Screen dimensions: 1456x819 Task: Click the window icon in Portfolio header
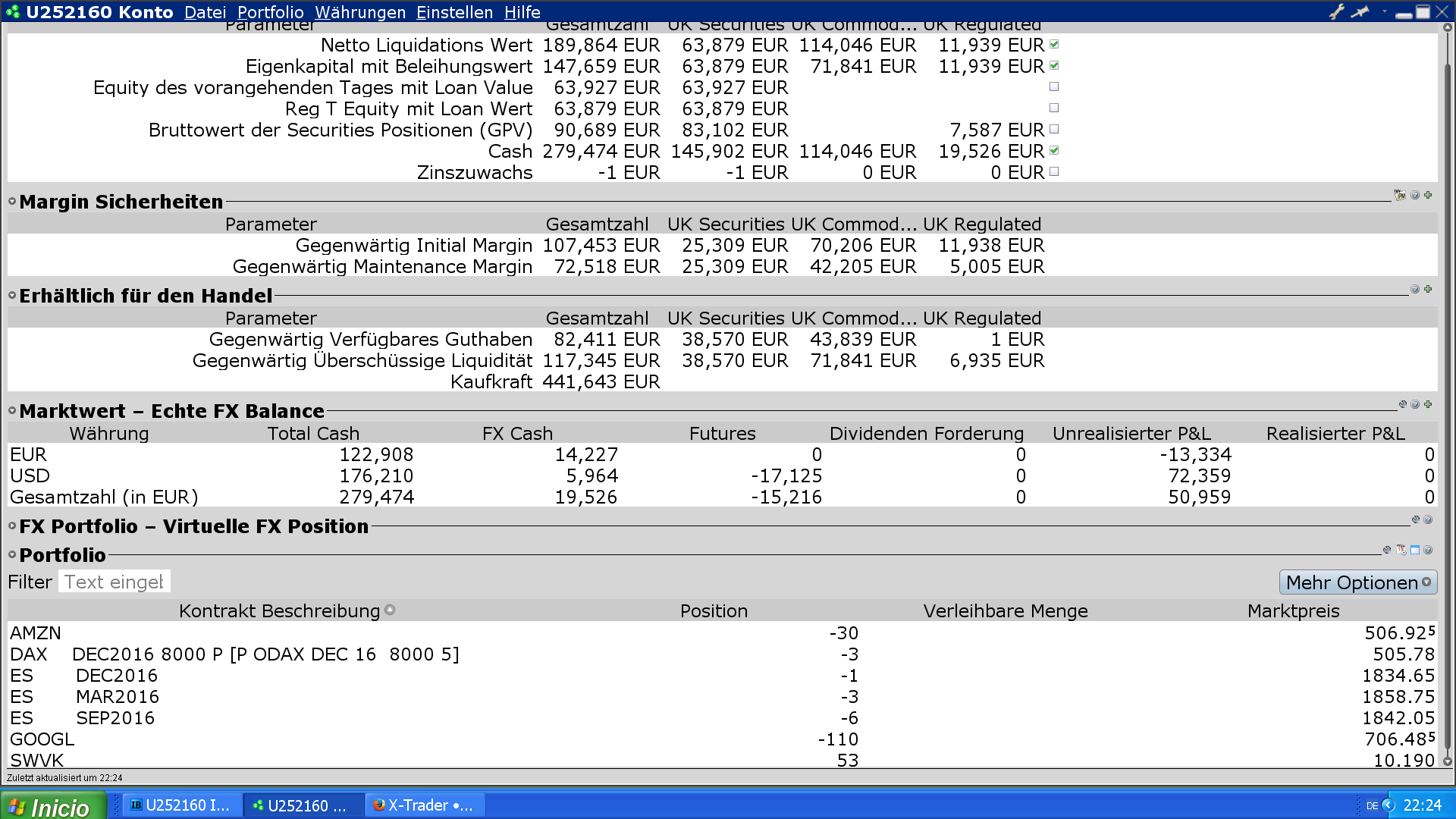1415,550
